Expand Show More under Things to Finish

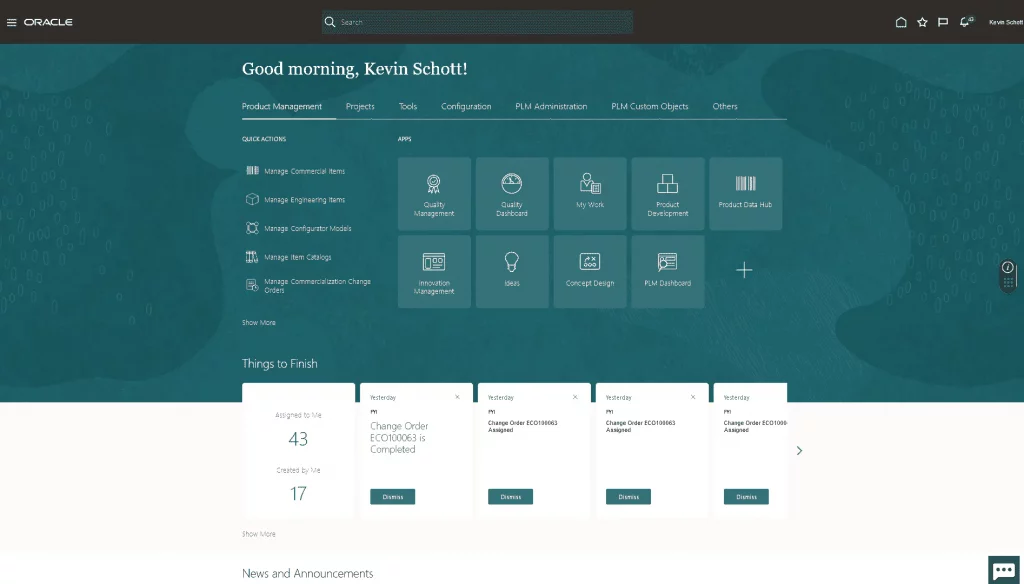coord(259,534)
